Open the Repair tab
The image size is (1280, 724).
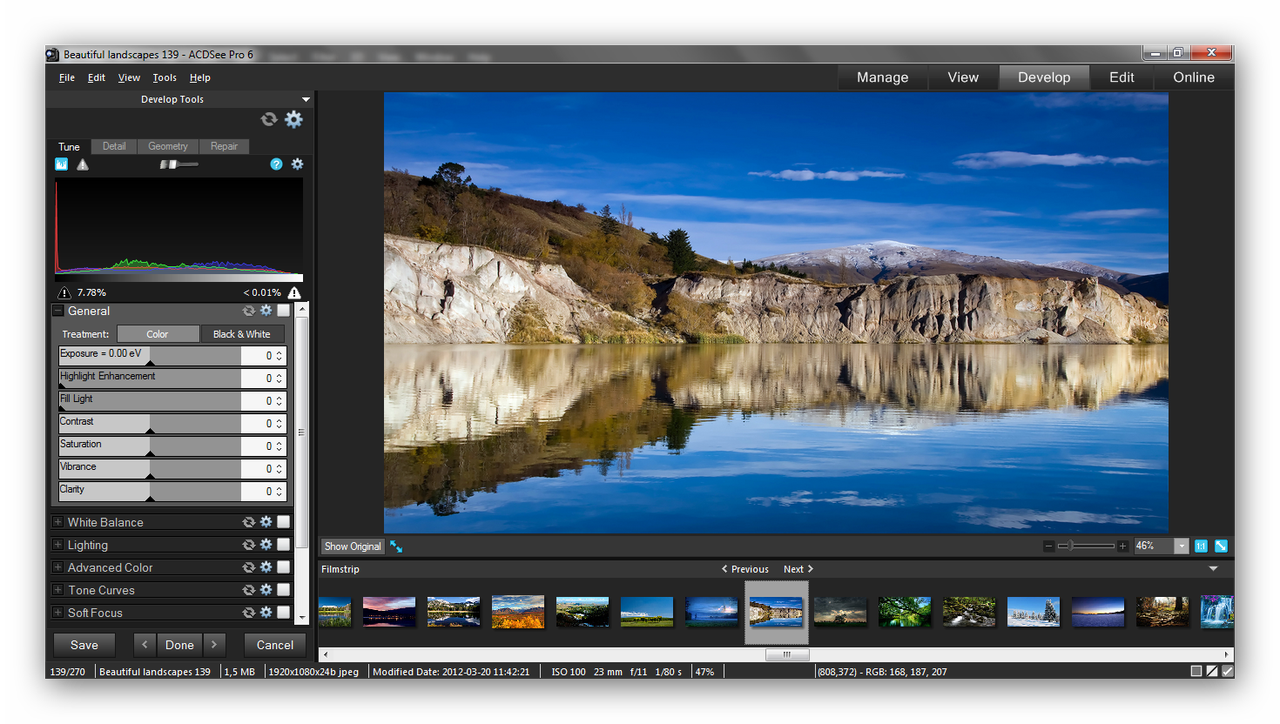pos(224,146)
